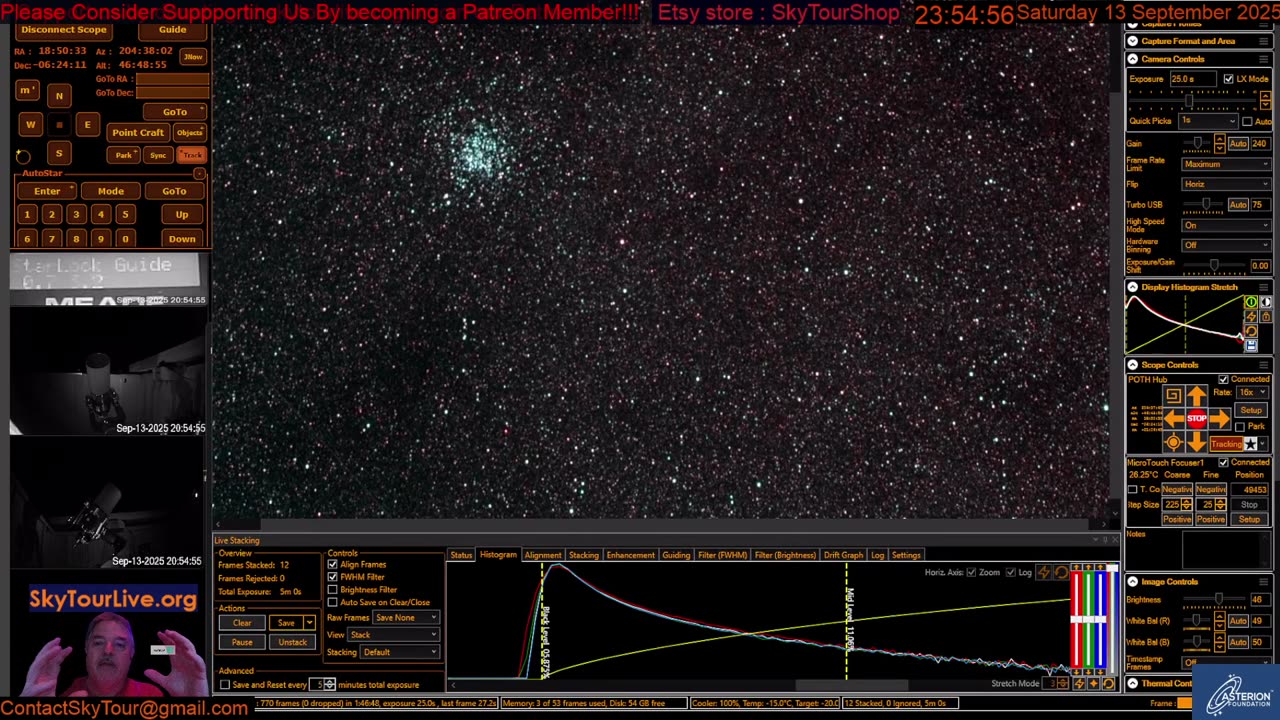This screenshot has width=1280, height=720.
Task: Click the up arrow in Scope Controls
Action: 1197,397
